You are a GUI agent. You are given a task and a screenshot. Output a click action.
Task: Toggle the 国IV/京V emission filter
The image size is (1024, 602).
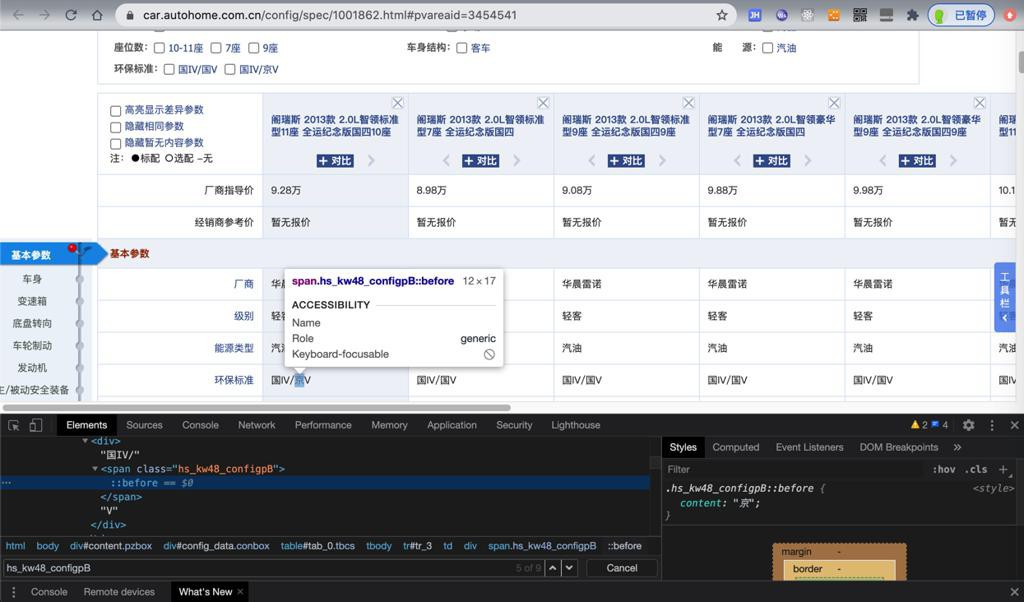tap(230, 69)
